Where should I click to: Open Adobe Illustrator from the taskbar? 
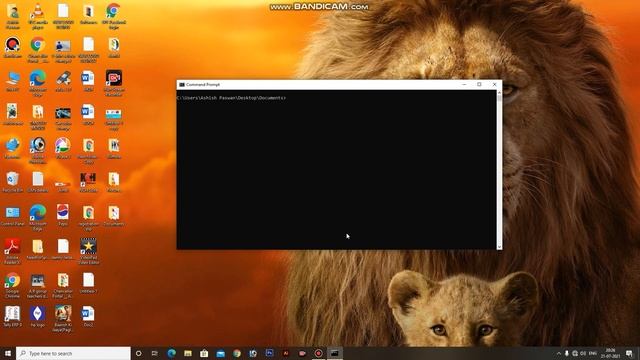click(286, 353)
